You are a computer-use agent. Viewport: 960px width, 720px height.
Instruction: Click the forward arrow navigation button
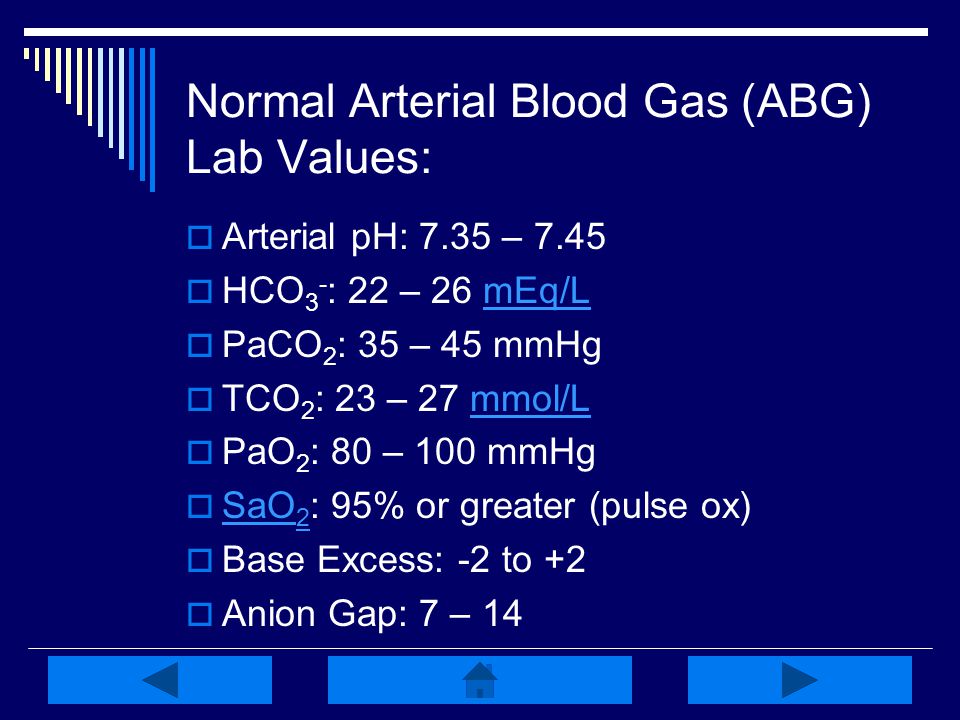[800, 680]
